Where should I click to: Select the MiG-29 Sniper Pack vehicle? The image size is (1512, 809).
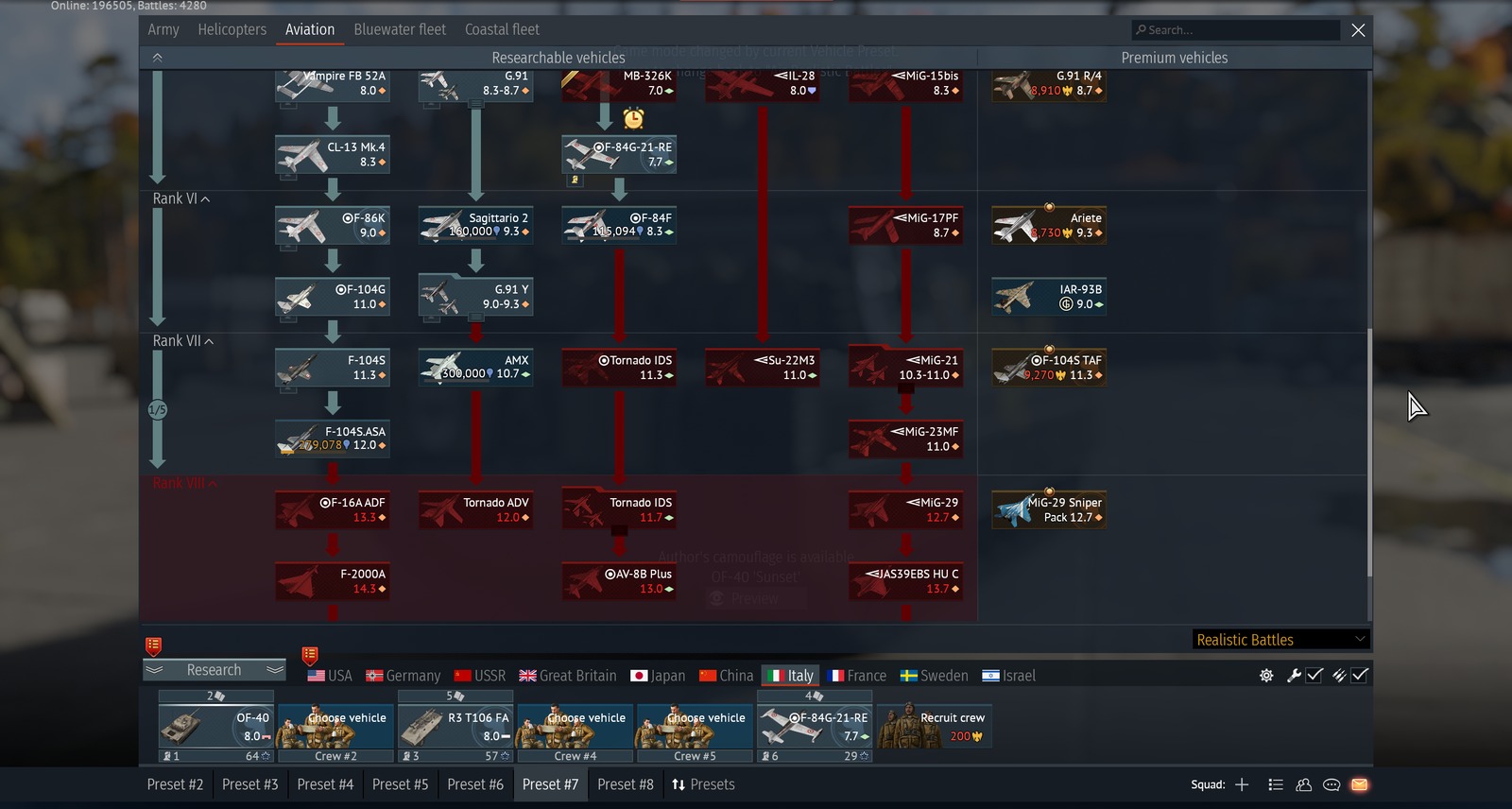click(x=1049, y=510)
